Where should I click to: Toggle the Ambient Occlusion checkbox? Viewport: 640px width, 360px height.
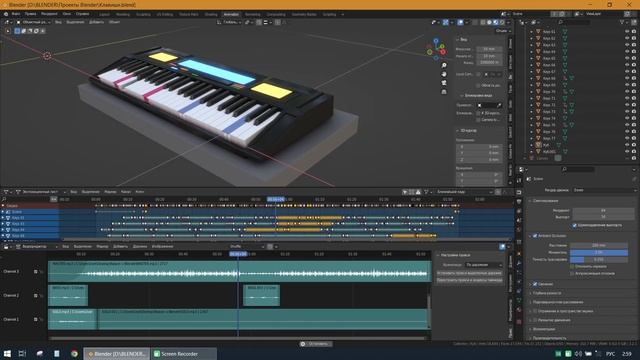pos(535,236)
